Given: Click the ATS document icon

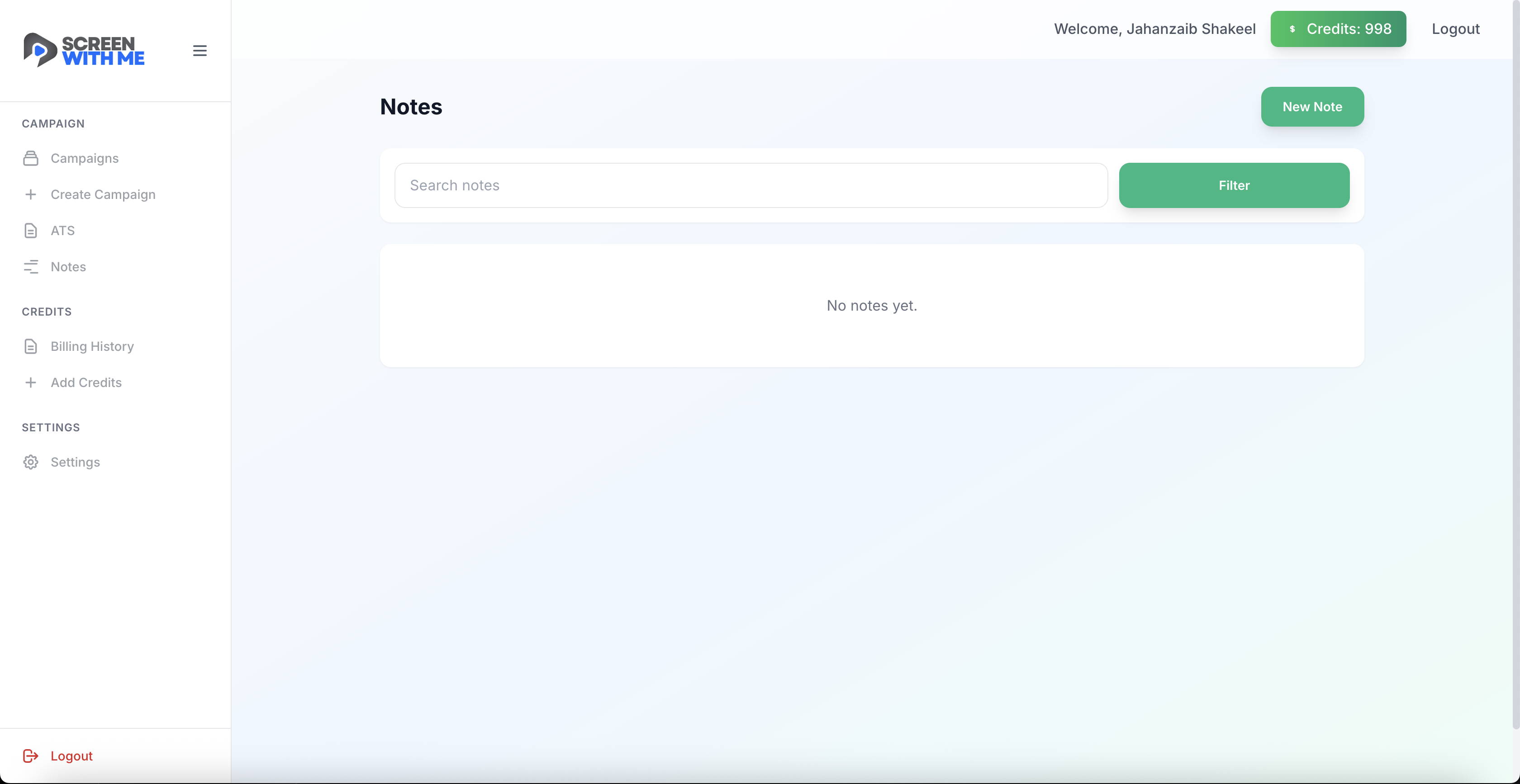Looking at the screenshot, I should click(x=31, y=231).
